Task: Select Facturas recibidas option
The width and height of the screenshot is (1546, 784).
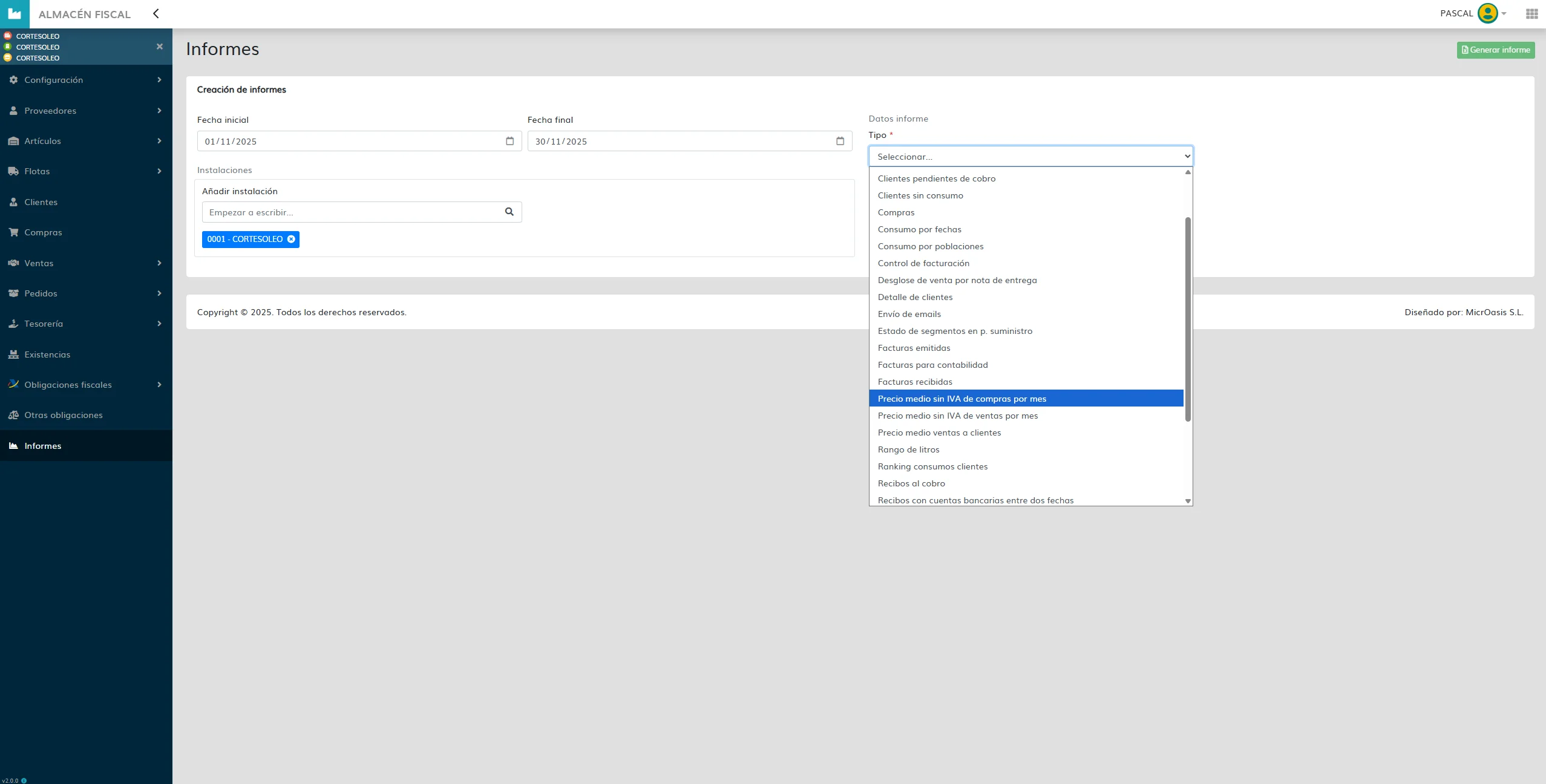Action: click(1026, 381)
